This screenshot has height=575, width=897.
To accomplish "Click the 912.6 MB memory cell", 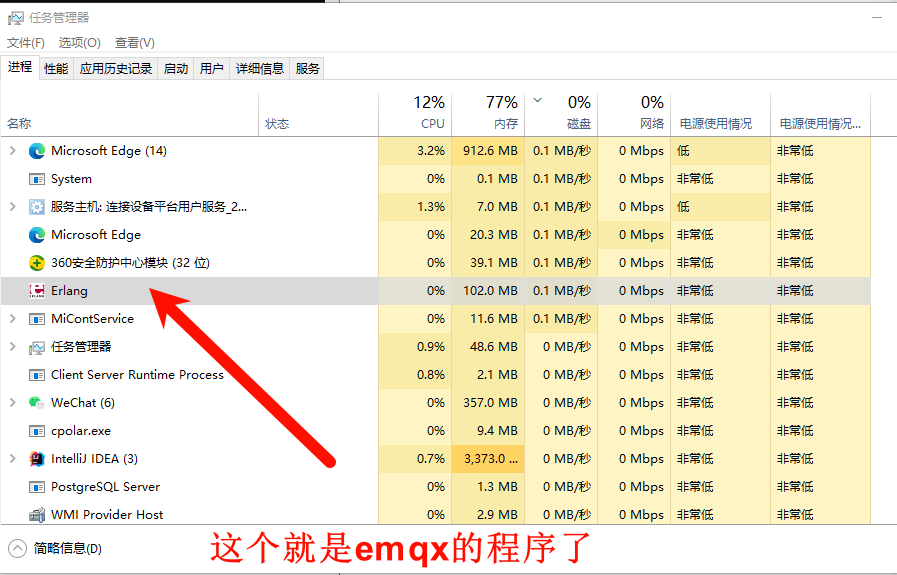I will click(x=488, y=151).
